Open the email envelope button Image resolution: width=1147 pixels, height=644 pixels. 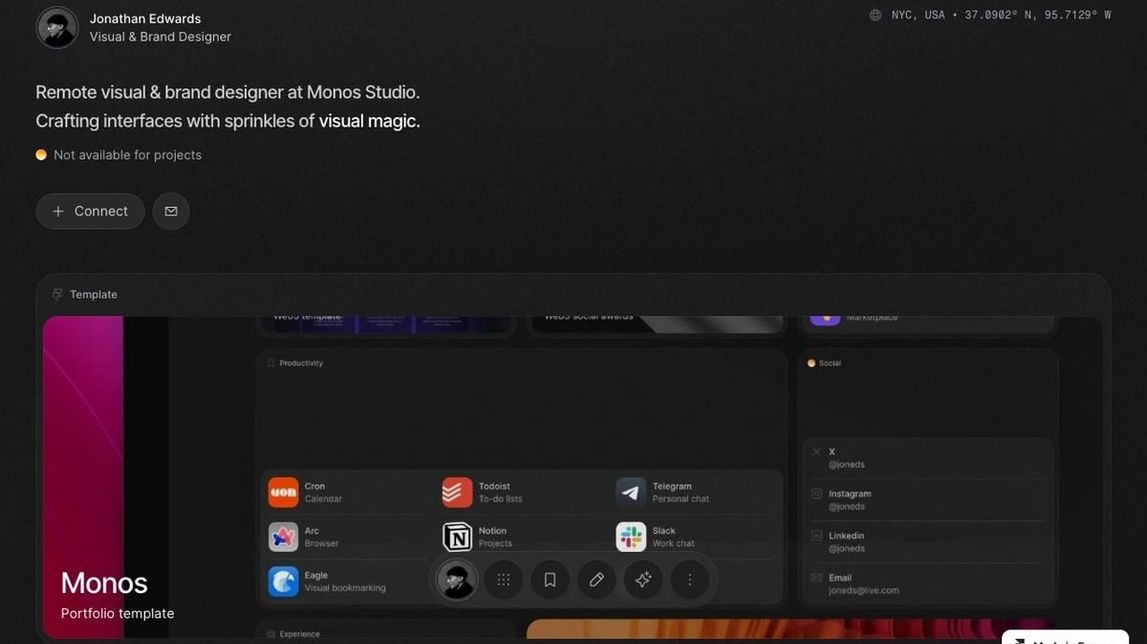[x=171, y=211]
